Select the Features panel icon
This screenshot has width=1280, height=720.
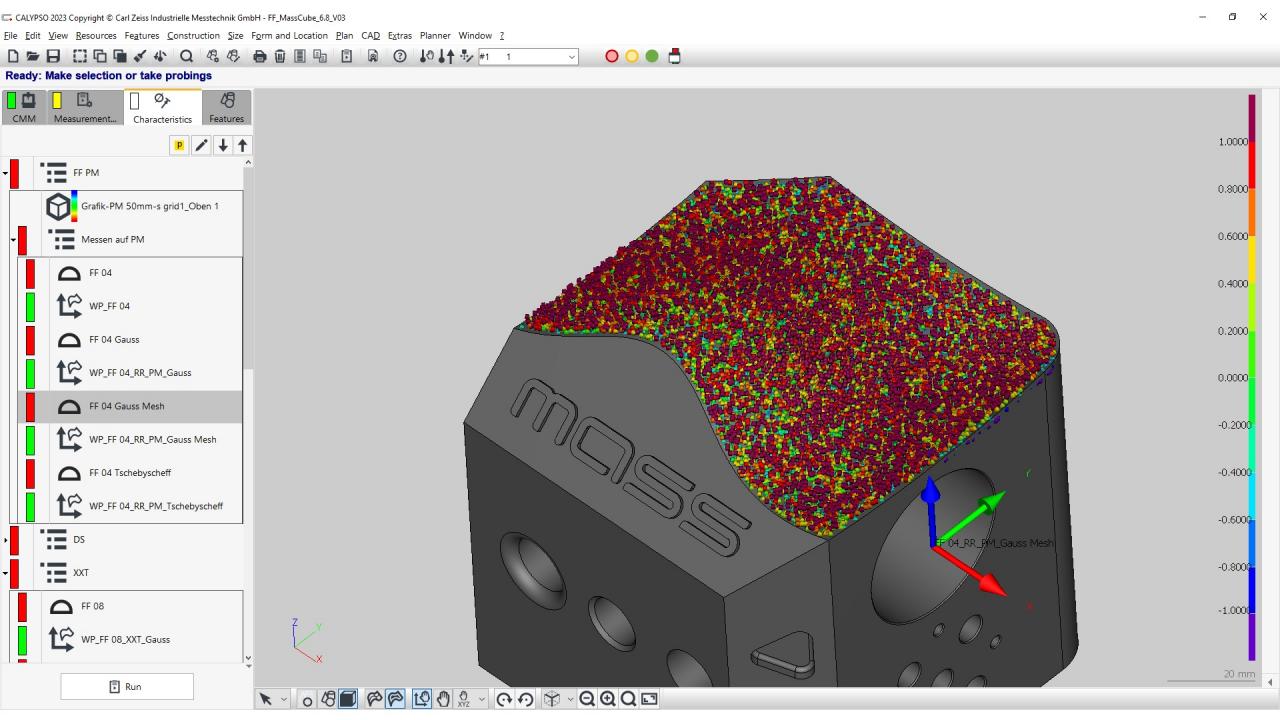(226, 100)
